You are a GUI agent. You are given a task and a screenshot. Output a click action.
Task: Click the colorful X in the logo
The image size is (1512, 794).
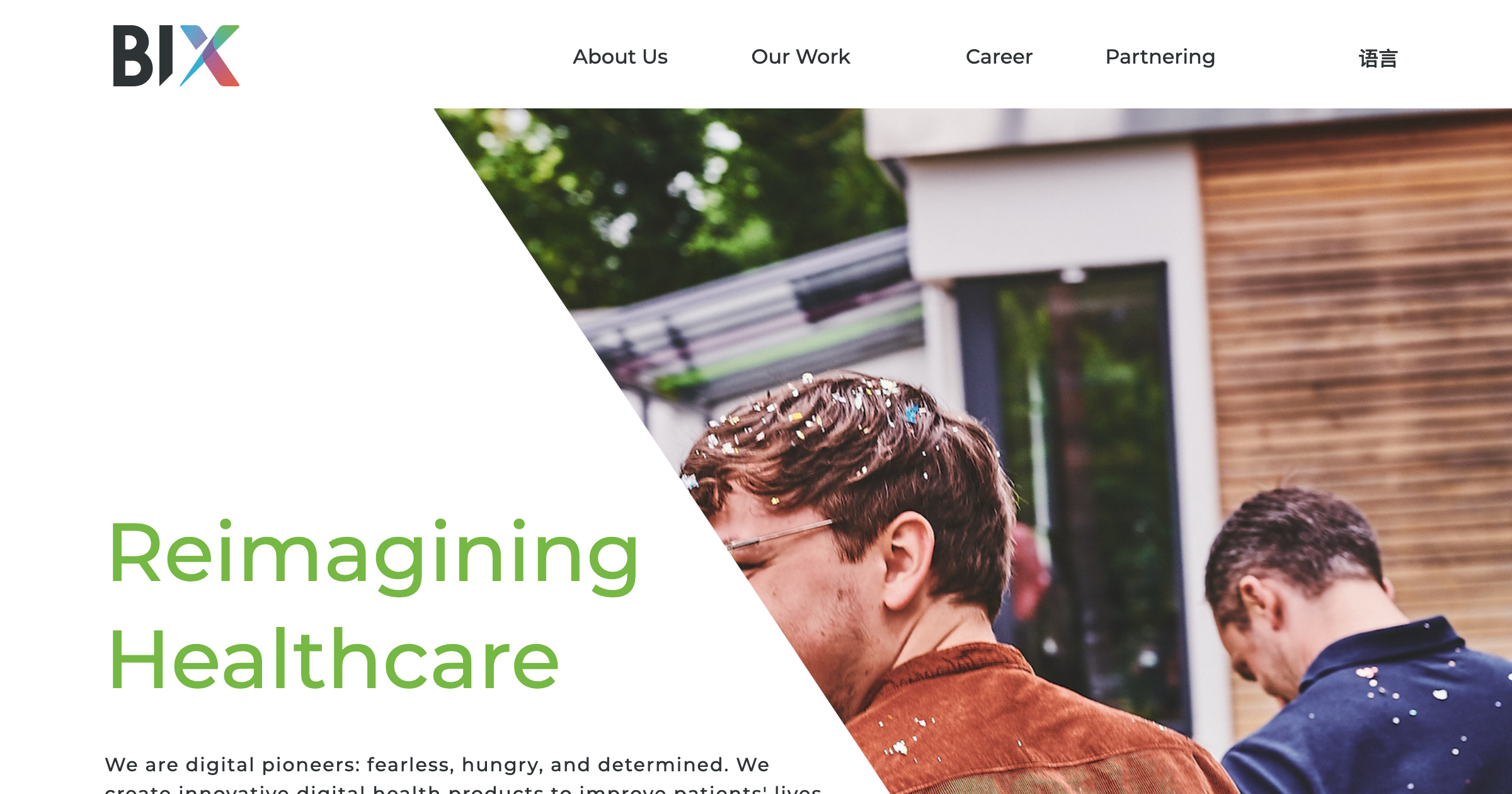tap(210, 55)
